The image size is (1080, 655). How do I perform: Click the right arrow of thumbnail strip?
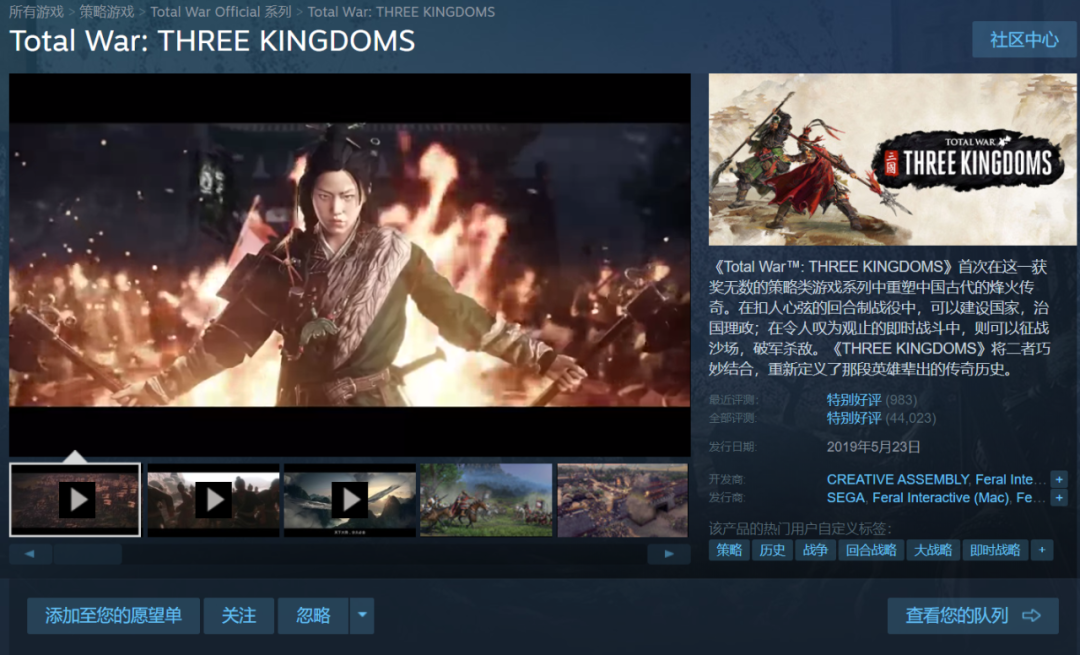(669, 554)
